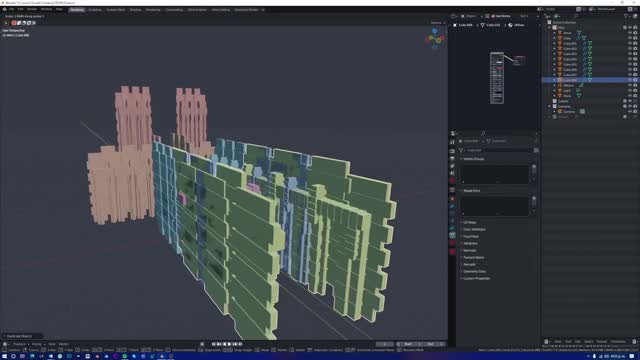Toggle the eye icon of the Camera row
Screen dimensions: 640x360
pos(630,111)
